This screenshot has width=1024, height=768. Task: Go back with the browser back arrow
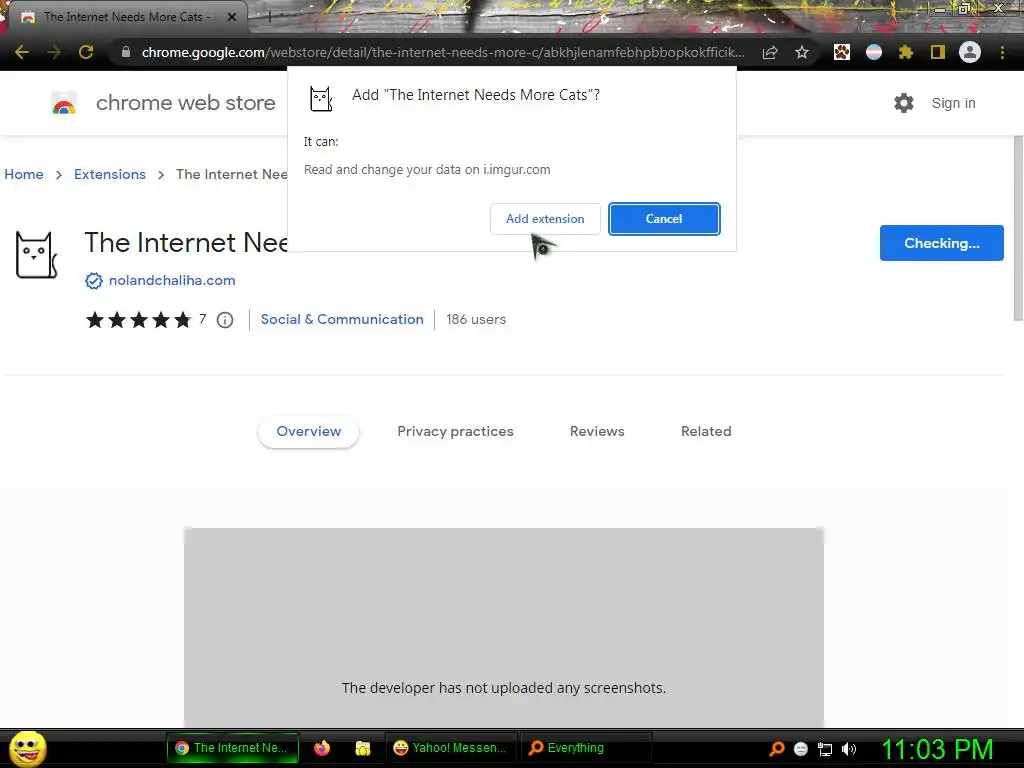click(22, 52)
